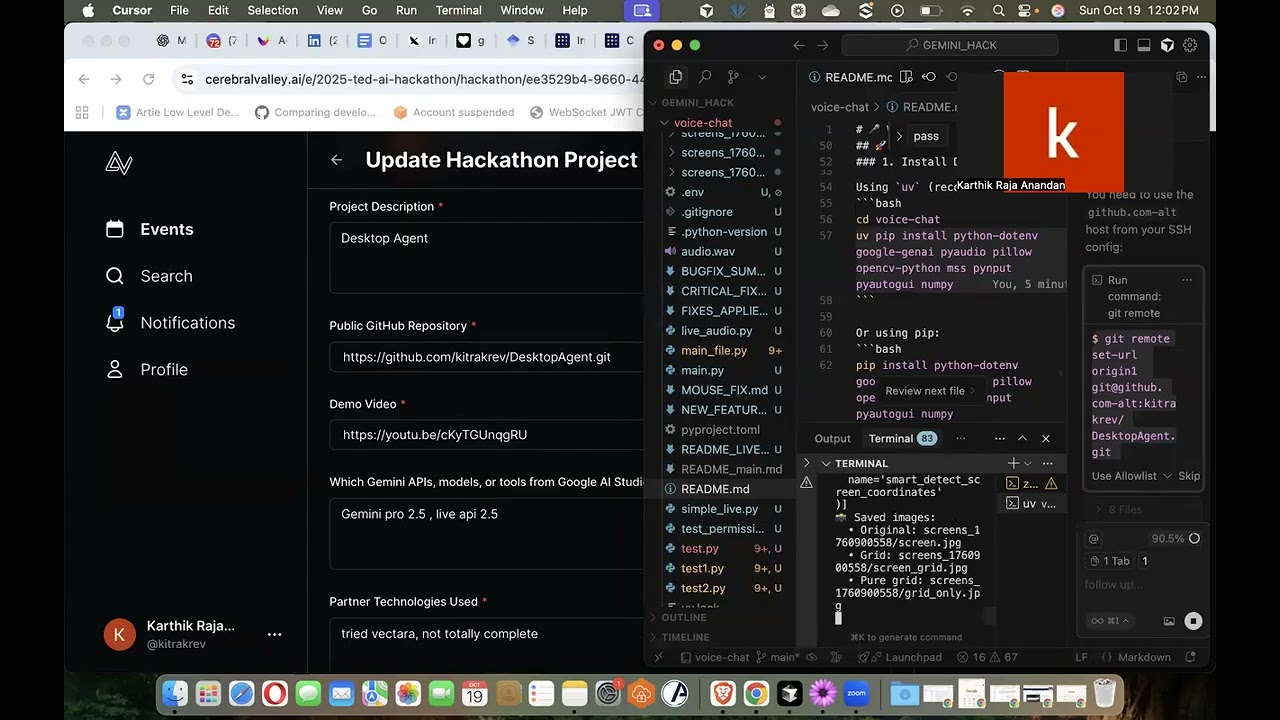Select the uv terminal instance

coord(1030,504)
